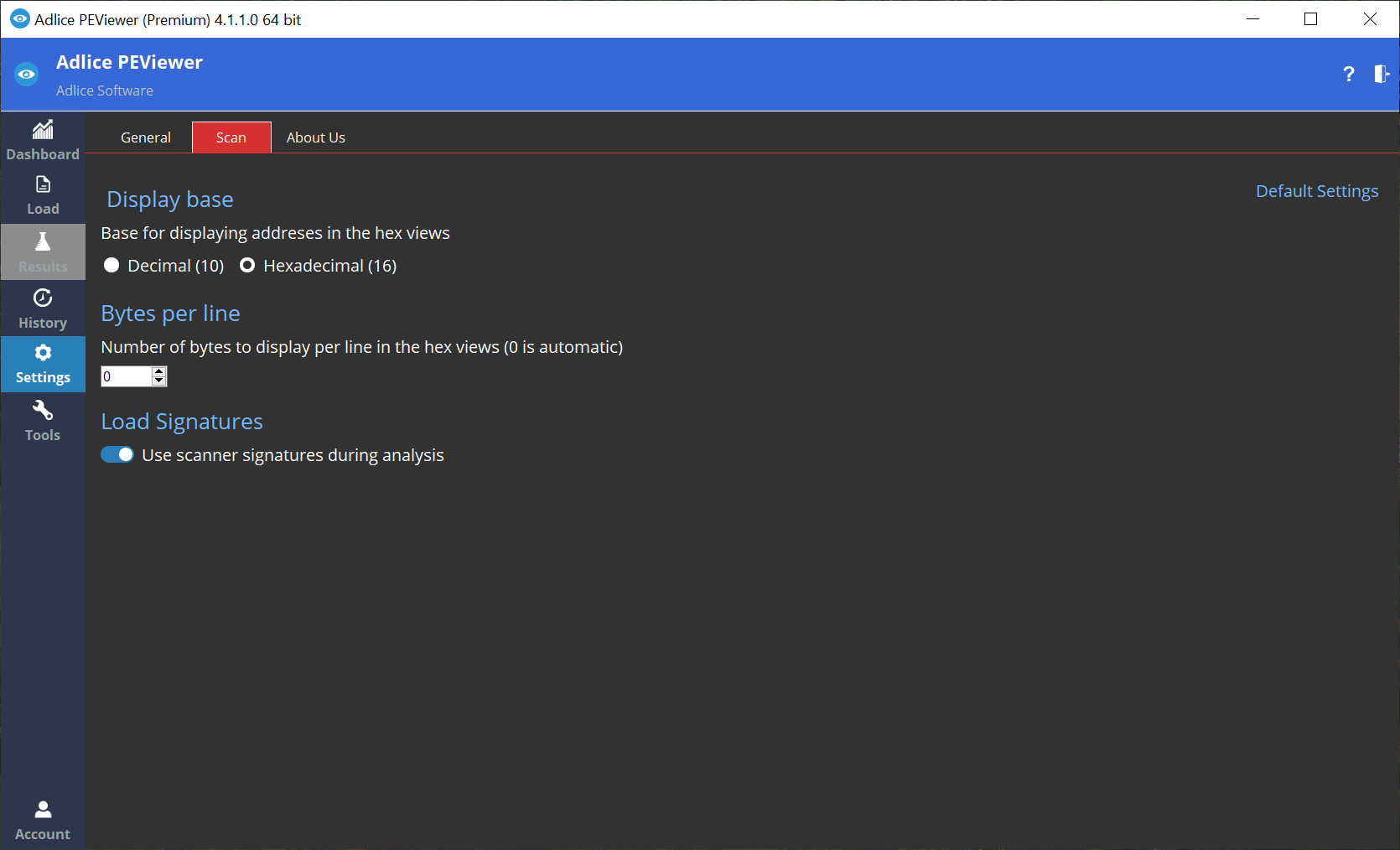The width and height of the screenshot is (1400, 850).
Task: Select the Decimal (10) radio button
Action: pos(111,266)
